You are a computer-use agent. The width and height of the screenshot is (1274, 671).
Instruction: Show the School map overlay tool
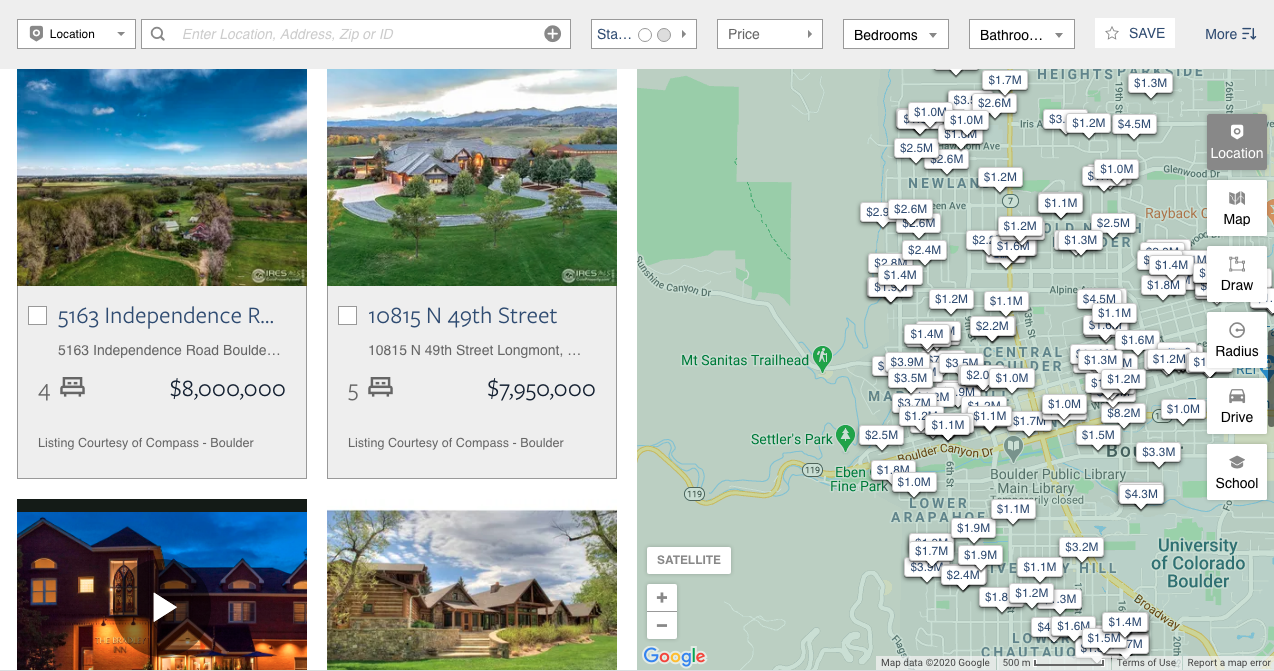pyautogui.click(x=1236, y=472)
